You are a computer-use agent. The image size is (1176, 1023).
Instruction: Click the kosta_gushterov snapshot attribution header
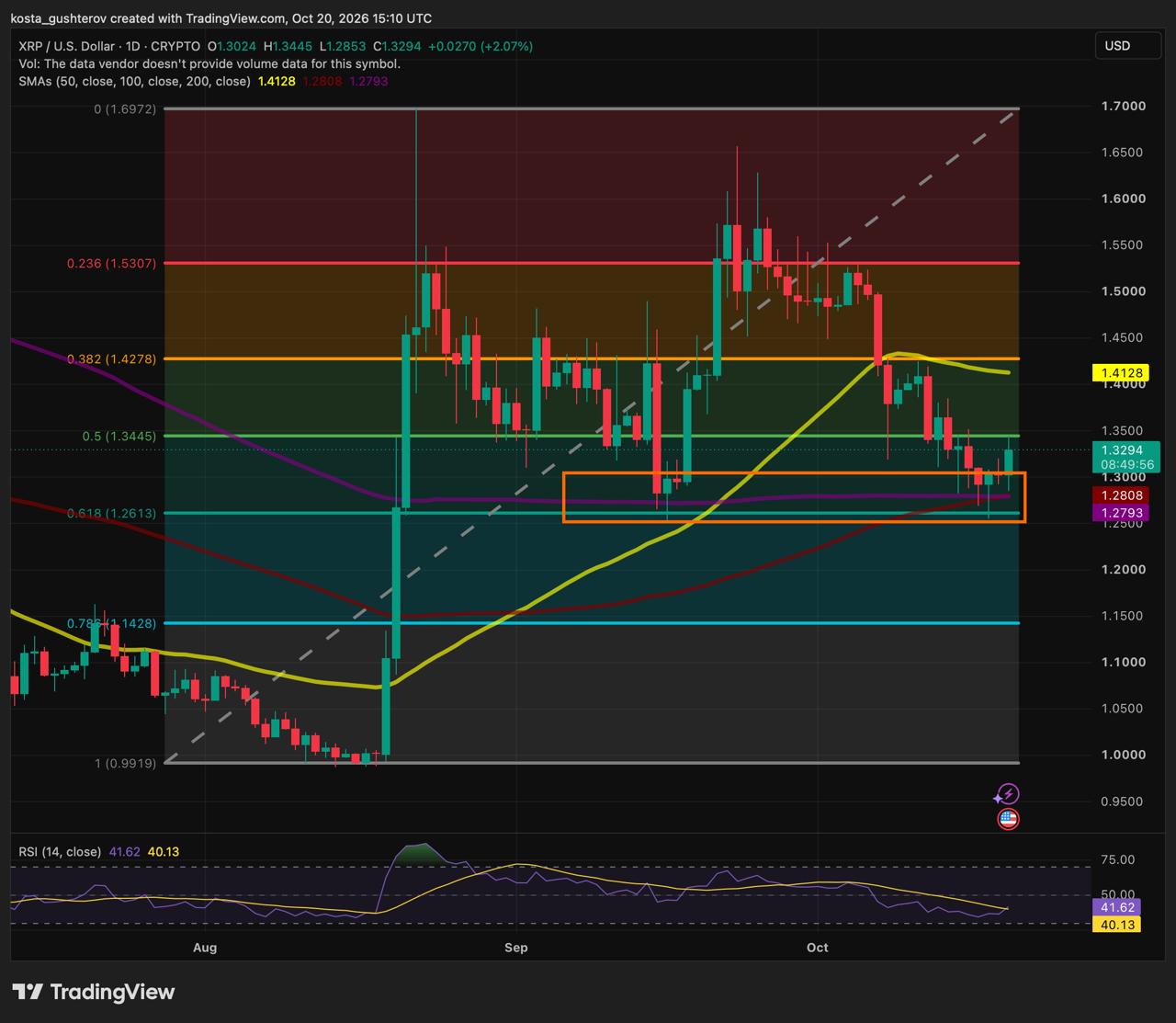coord(220,18)
